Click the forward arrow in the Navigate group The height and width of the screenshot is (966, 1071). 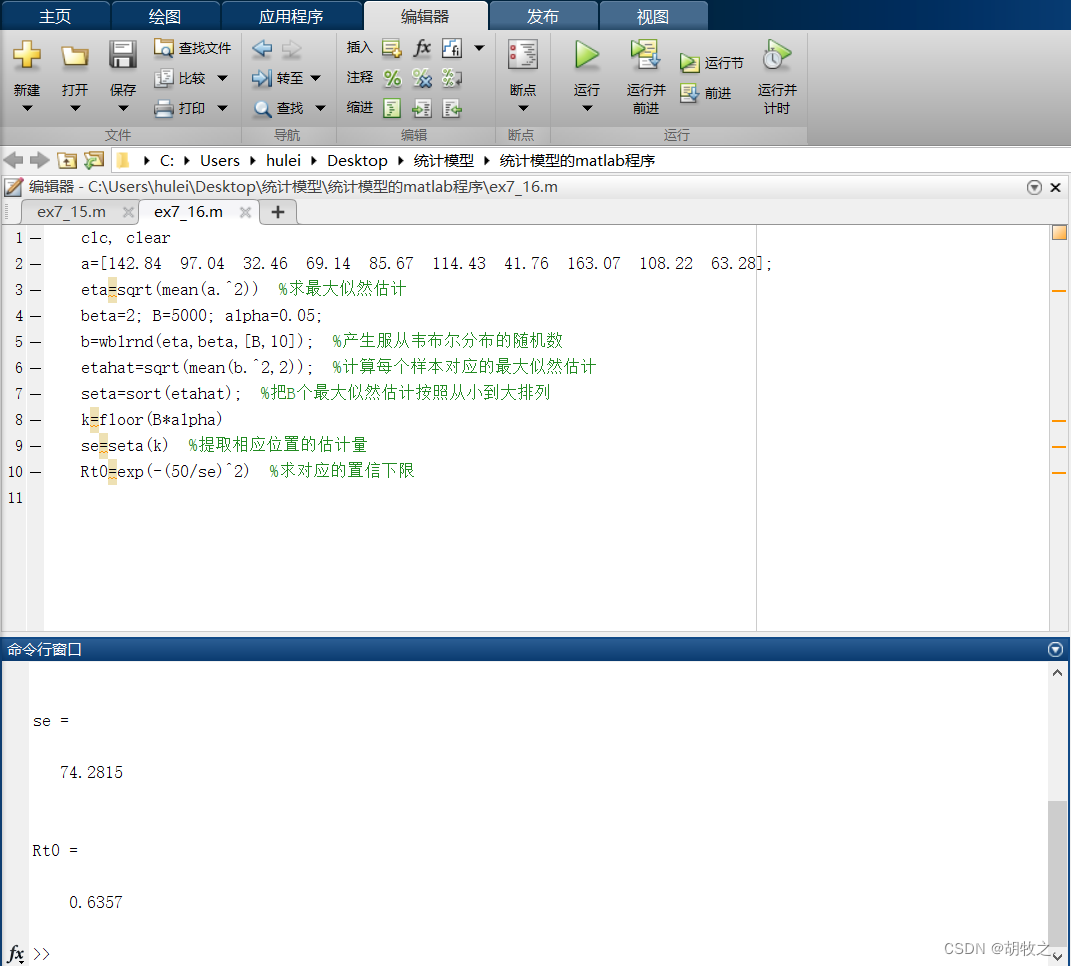point(292,49)
